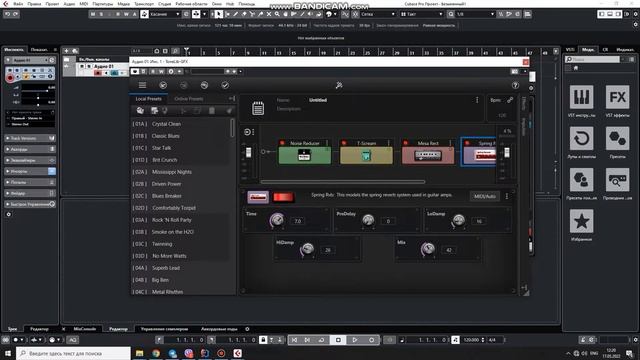This screenshot has width=640, height=360.
Task: Open the ToneLib tuner icon
Action: [338, 85]
